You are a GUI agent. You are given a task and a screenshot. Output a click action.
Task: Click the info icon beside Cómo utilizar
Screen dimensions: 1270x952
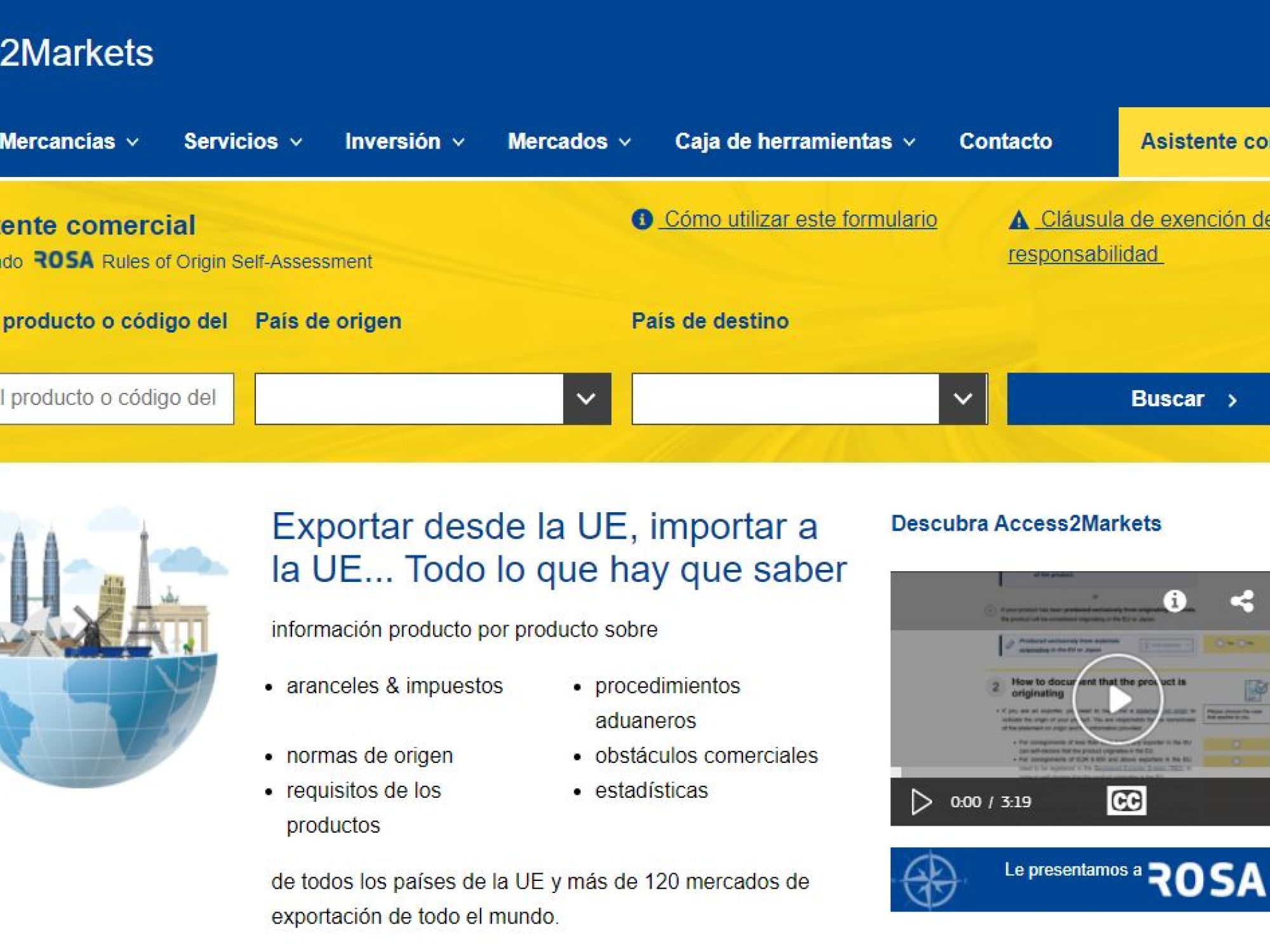pos(642,220)
